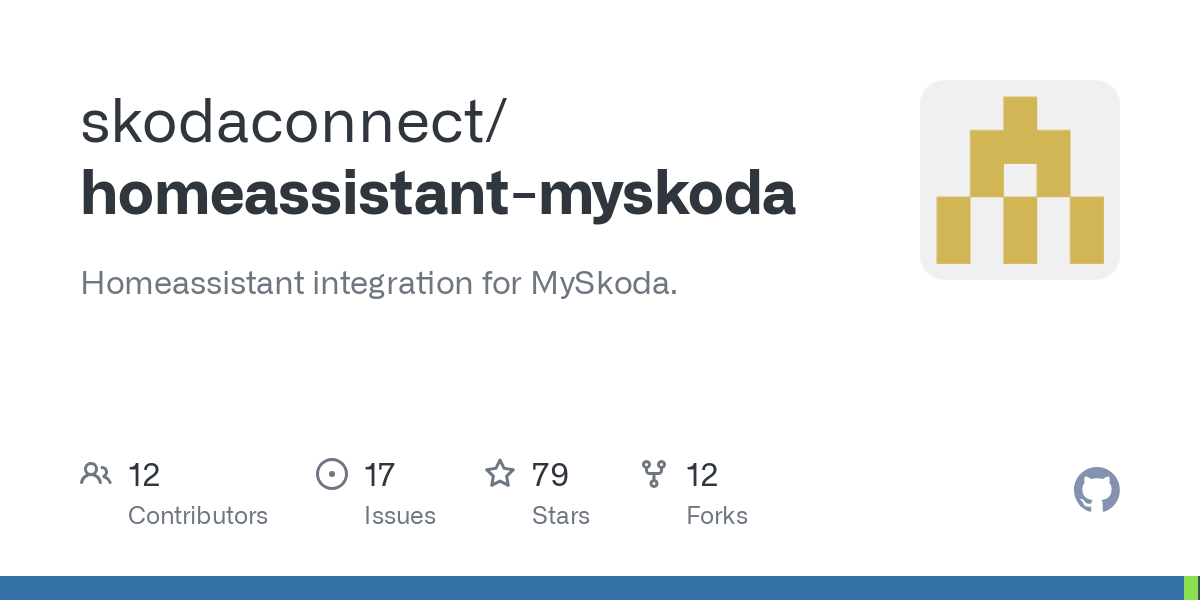Click the forks count of 12
This screenshot has width=1200, height=600.
(x=702, y=474)
